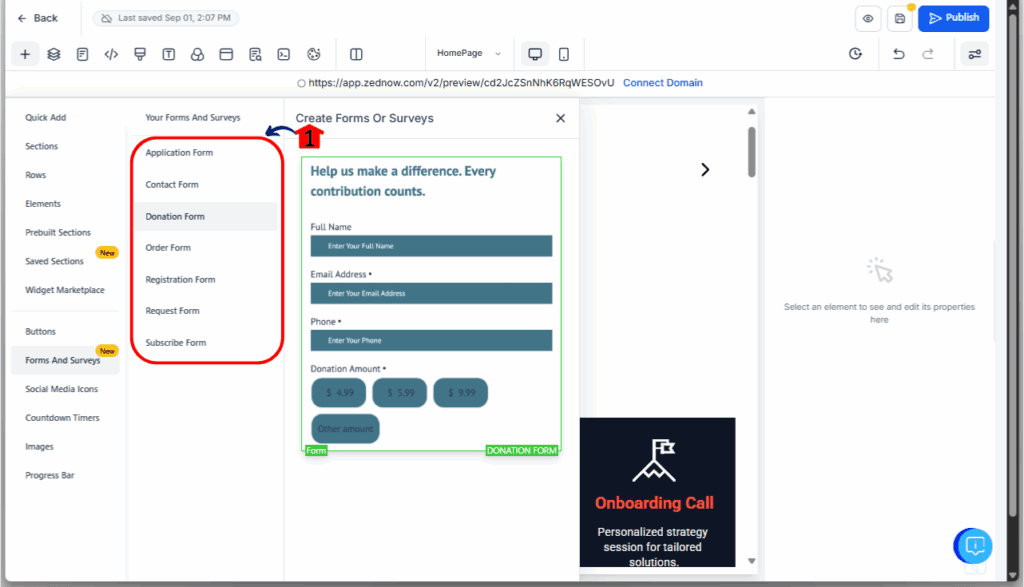Switch to mobile view
Screen dimensions: 1024x587
point(564,54)
